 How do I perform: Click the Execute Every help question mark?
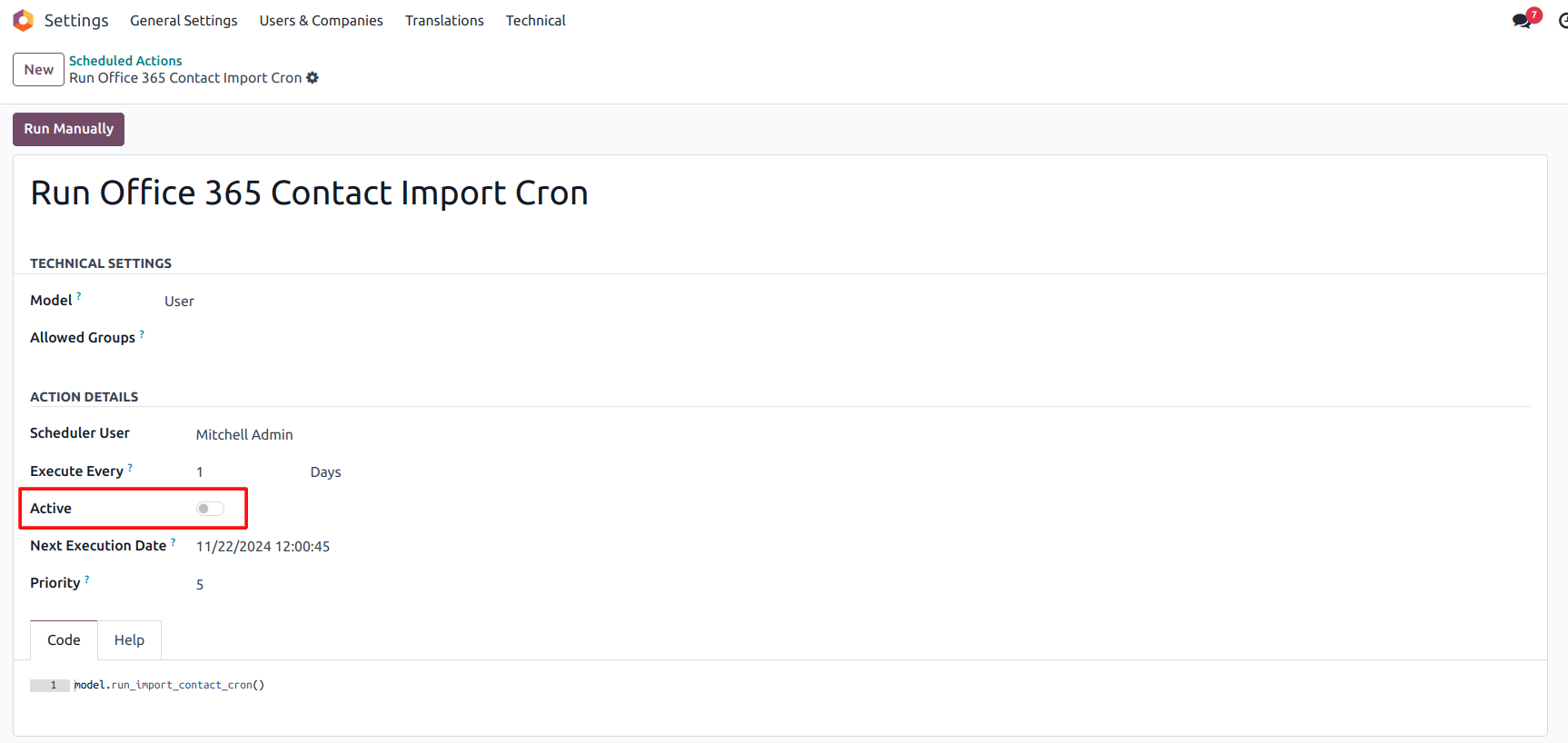pos(130,467)
